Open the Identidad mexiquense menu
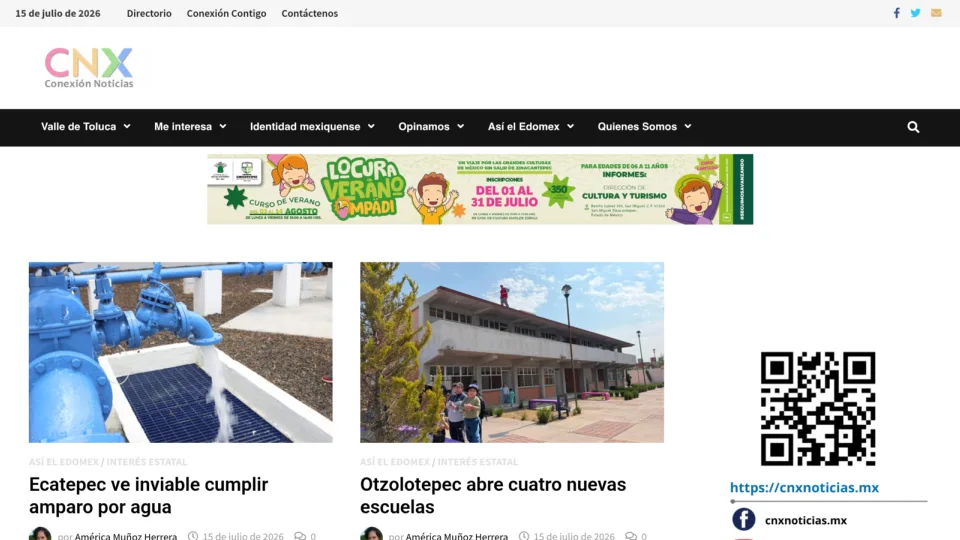The image size is (960, 540). coord(305,127)
